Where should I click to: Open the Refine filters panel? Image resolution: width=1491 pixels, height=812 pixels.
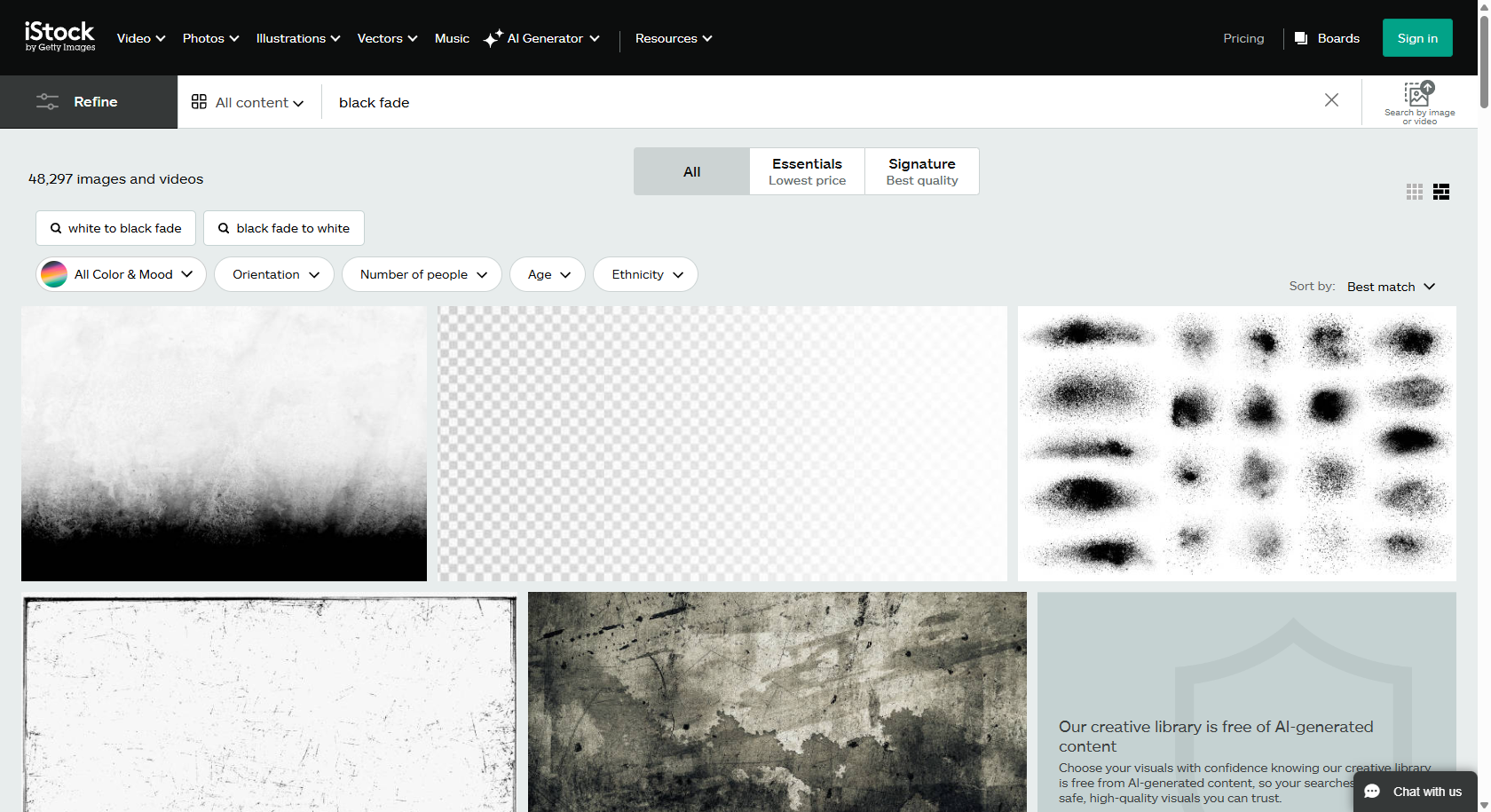click(89, 102)
